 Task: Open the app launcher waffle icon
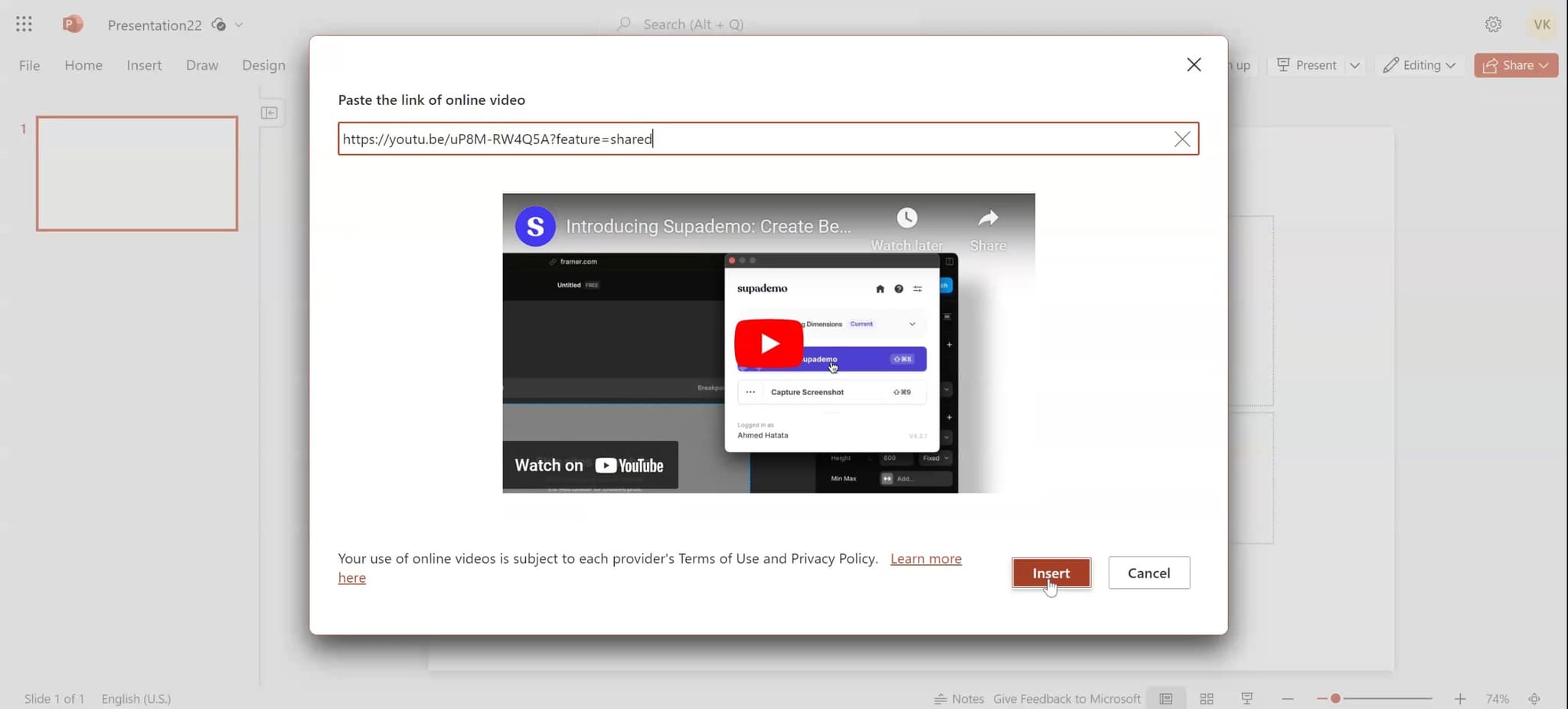[24, 24]
